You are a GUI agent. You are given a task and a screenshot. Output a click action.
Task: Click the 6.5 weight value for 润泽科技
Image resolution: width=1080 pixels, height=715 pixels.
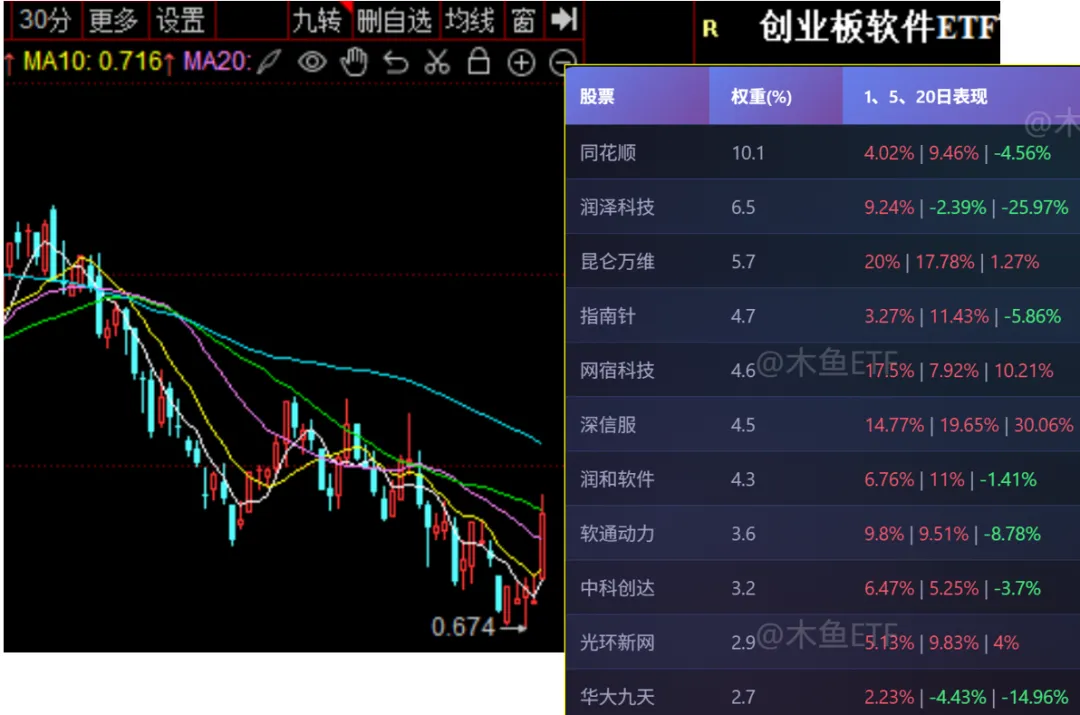tap(742, 207)
